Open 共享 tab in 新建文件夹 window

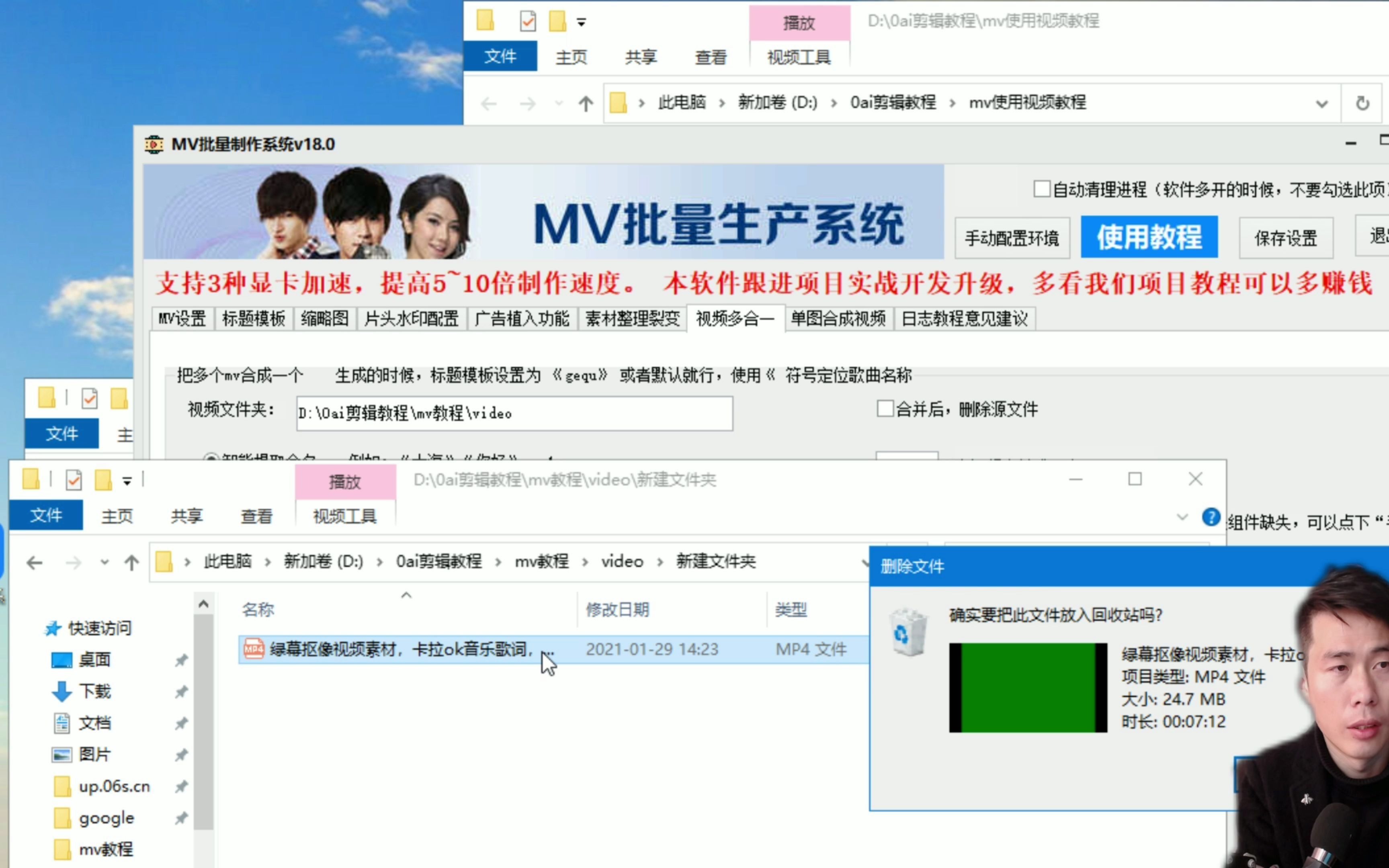[186, 516]
